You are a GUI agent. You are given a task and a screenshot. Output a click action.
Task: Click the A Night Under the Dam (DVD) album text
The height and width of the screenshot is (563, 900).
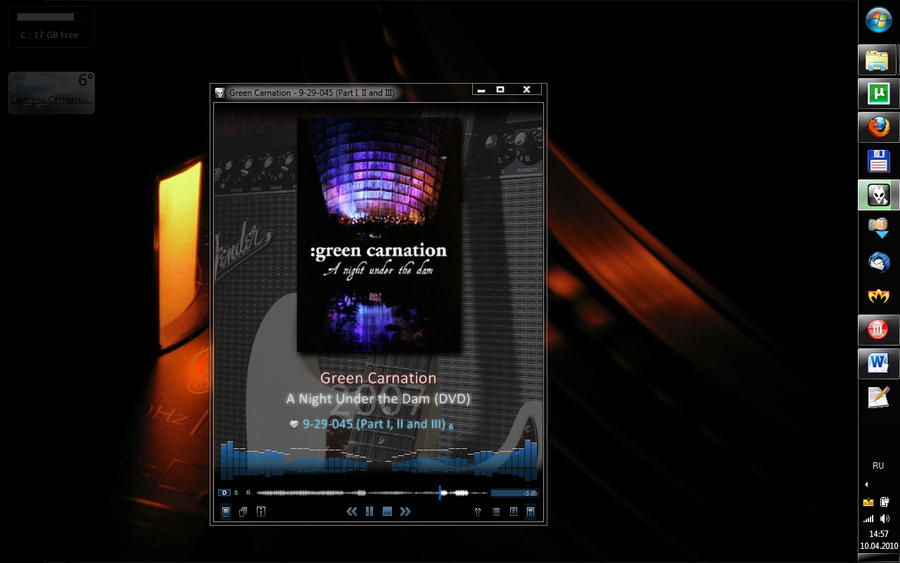click(x=378, y=398)
